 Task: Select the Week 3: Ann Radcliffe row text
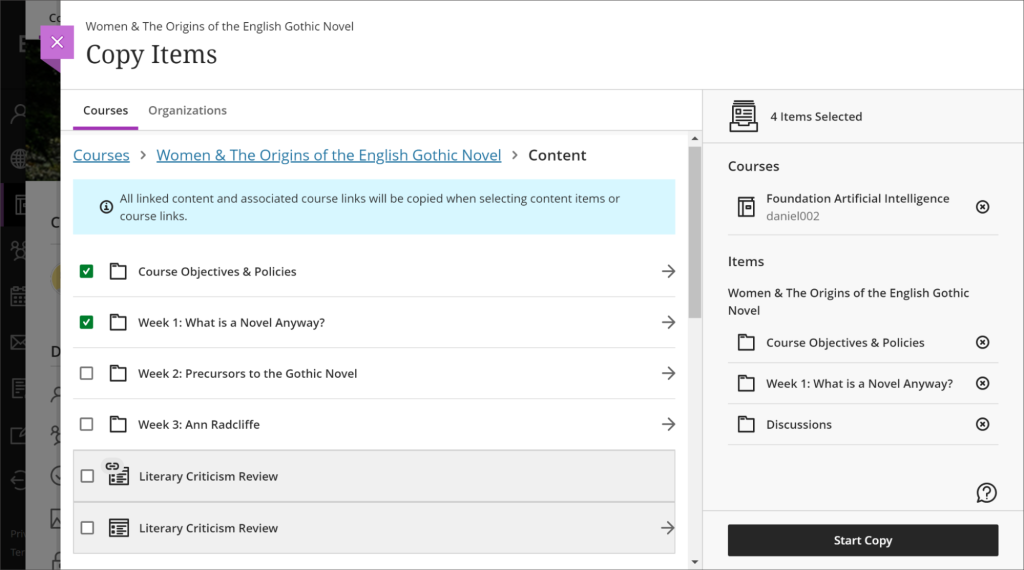[x=199, y=424]
